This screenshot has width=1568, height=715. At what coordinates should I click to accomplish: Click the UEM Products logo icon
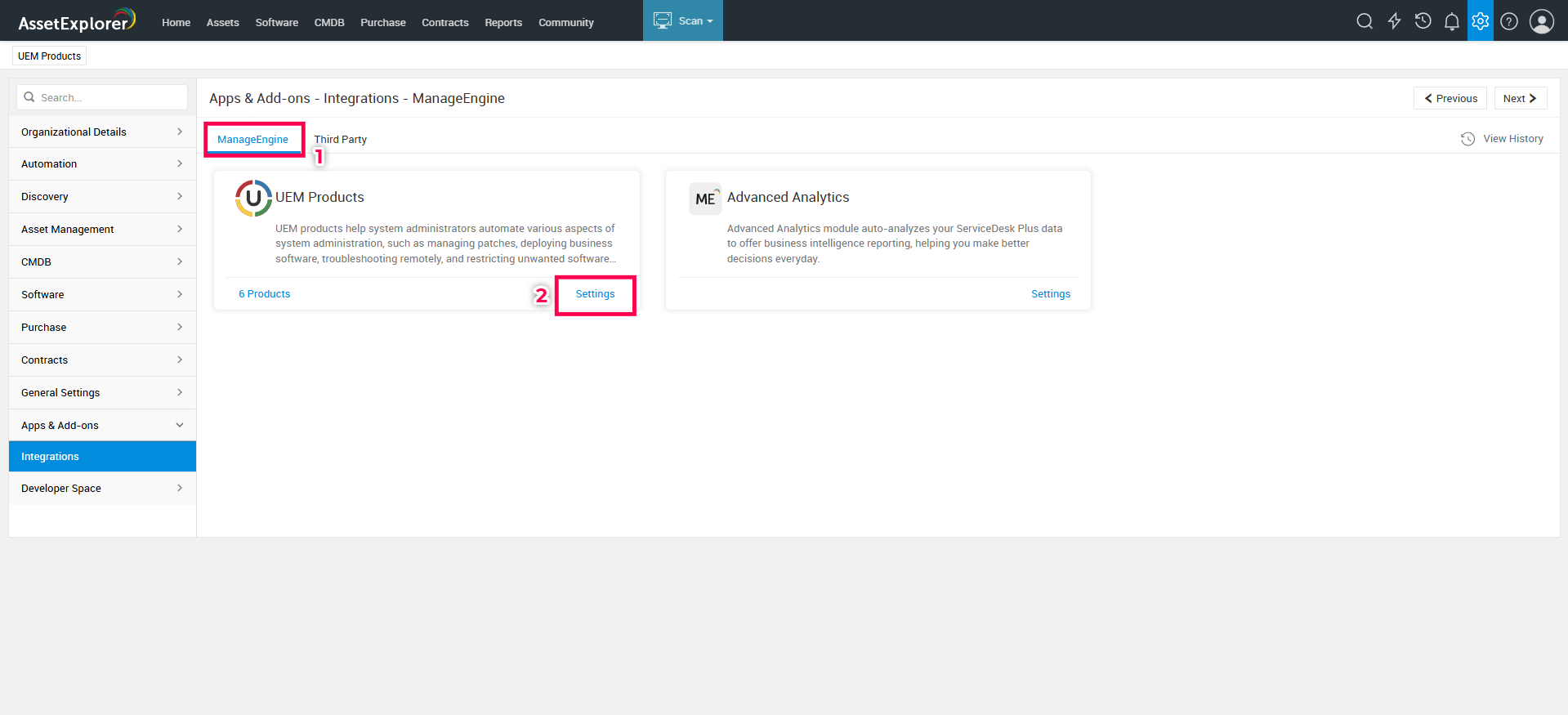point(253,198)
